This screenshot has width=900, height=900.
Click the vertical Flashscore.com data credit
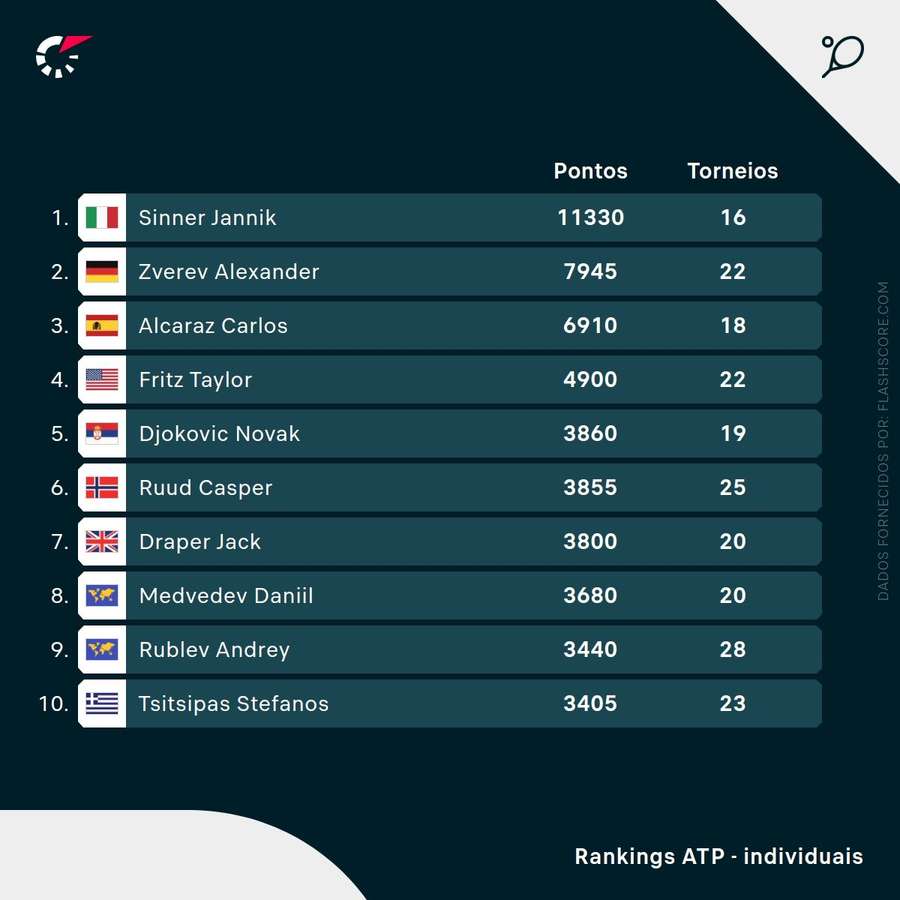(x=883, y=440)
